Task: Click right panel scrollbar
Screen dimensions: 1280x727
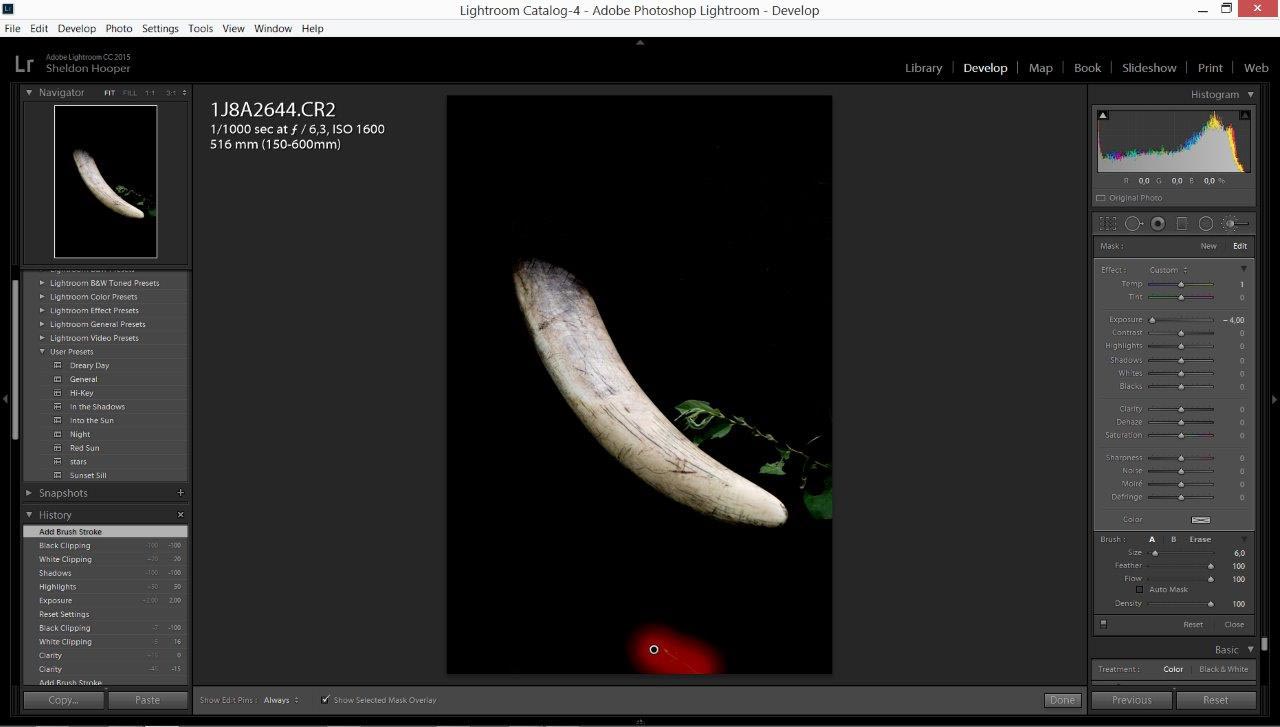Action: tap(1264, 644)
